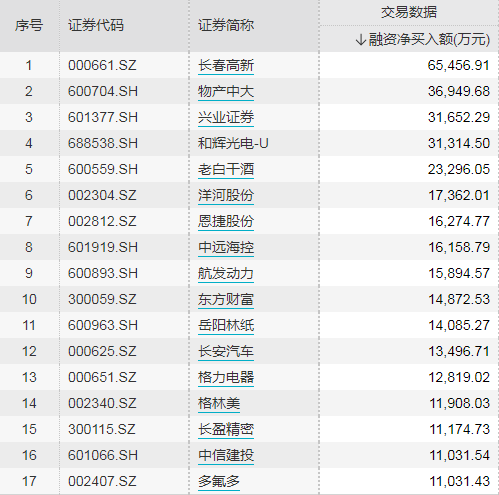The image size is (499, 495).
Task: Open the 格林美 stock link
Action: pos(219,403)
